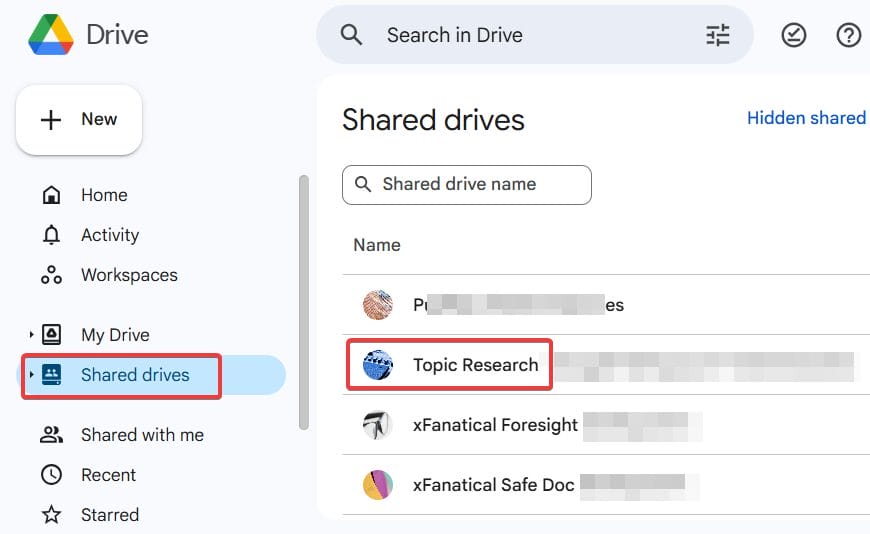
Task: Sort by the Name column header
Action: (377, 245)
